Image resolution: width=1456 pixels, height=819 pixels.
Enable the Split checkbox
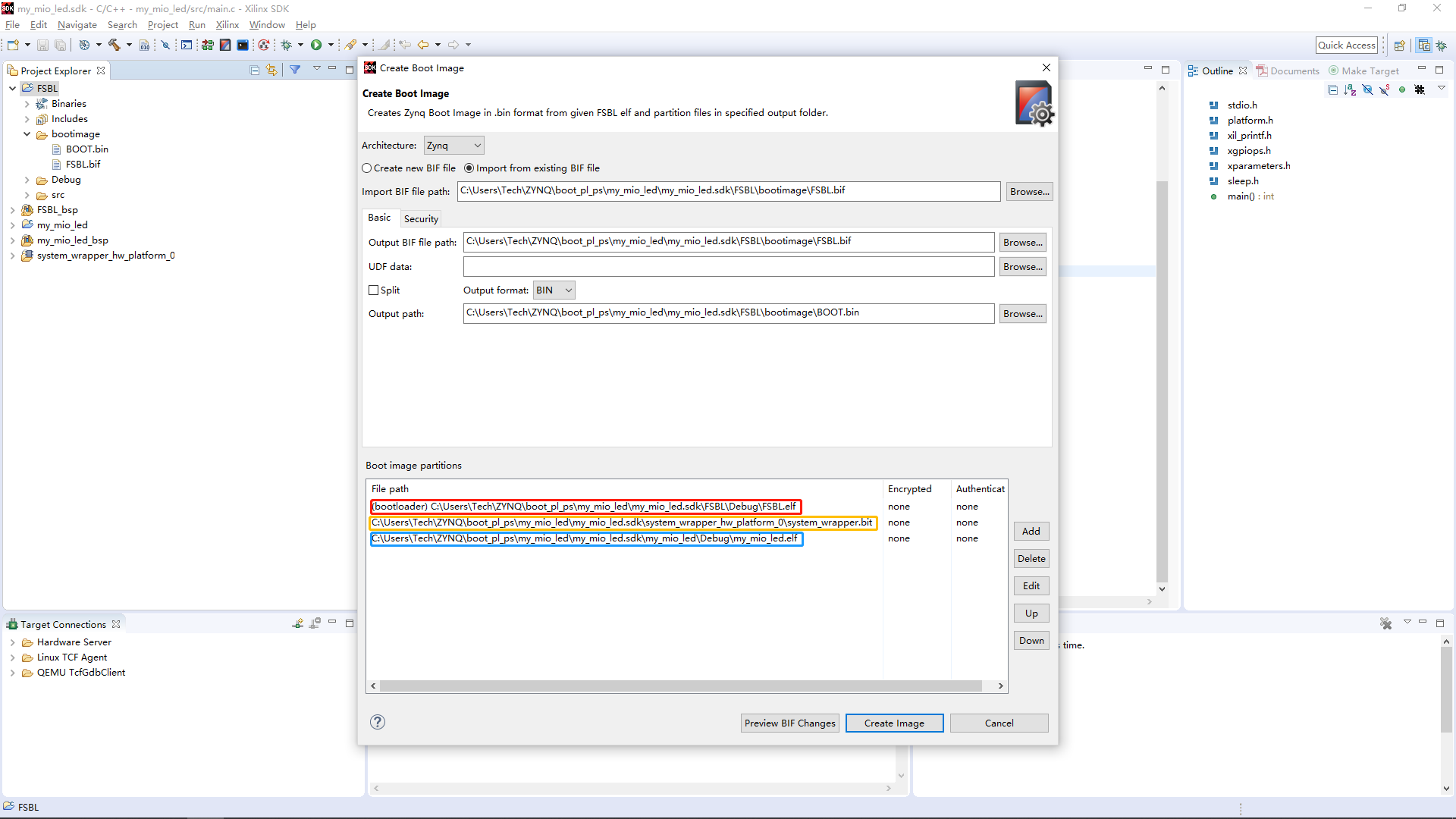pyautogui.click(x=374, y=290)
